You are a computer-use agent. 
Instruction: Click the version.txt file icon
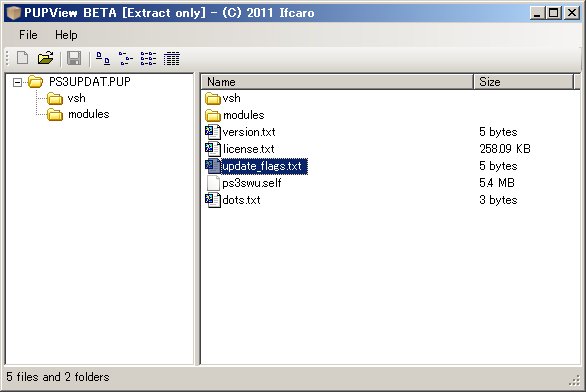click(213, 132)
